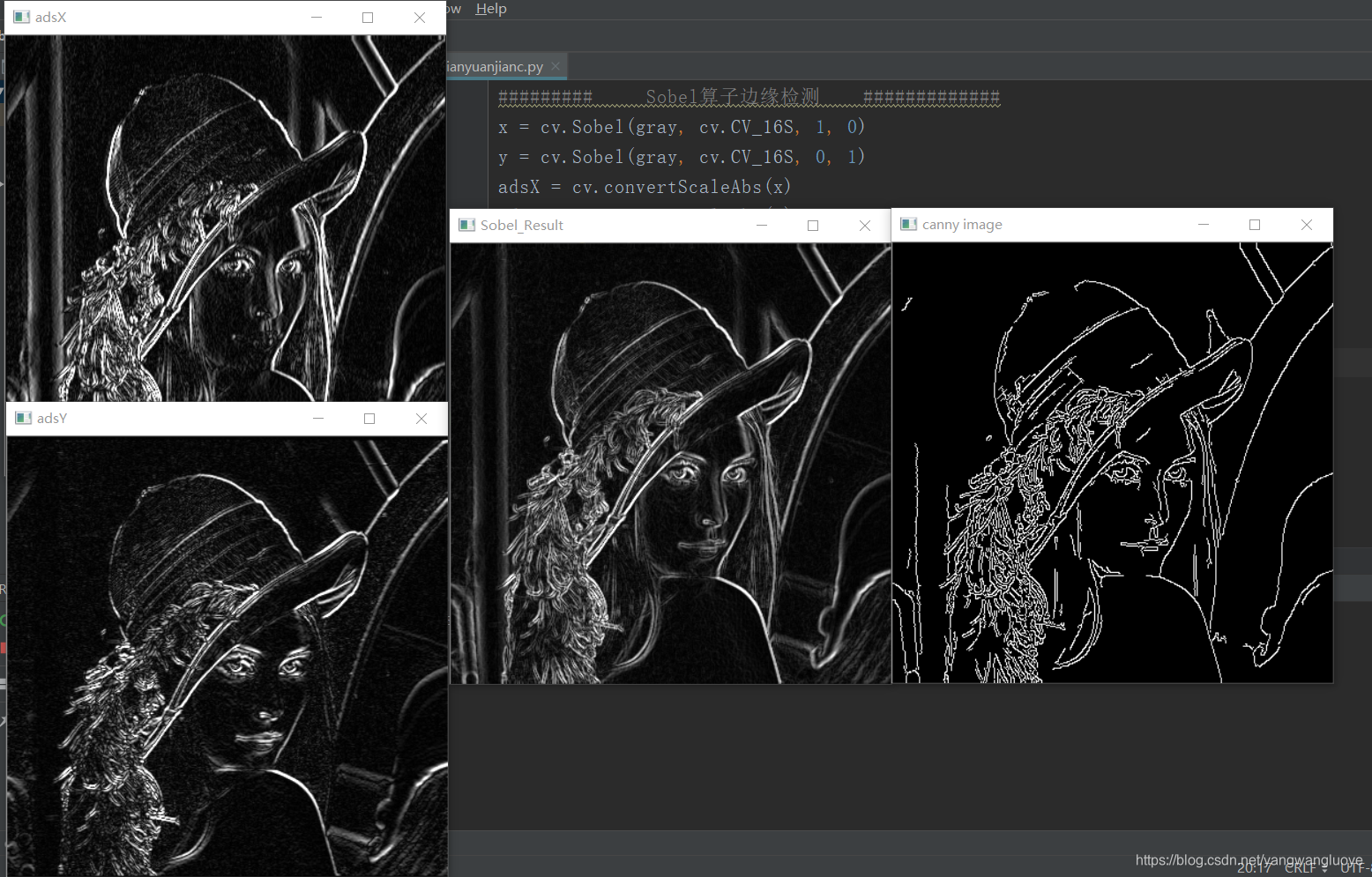
Task: Click the 20:17 cursor position indicator
Action: click(x=1254, y=868)
